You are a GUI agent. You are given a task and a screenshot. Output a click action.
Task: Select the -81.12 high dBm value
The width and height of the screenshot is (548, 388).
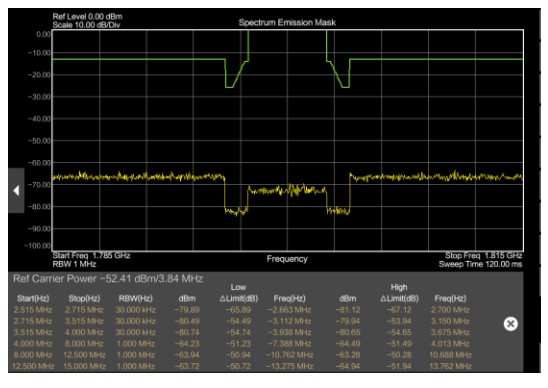tap(348, 310)
